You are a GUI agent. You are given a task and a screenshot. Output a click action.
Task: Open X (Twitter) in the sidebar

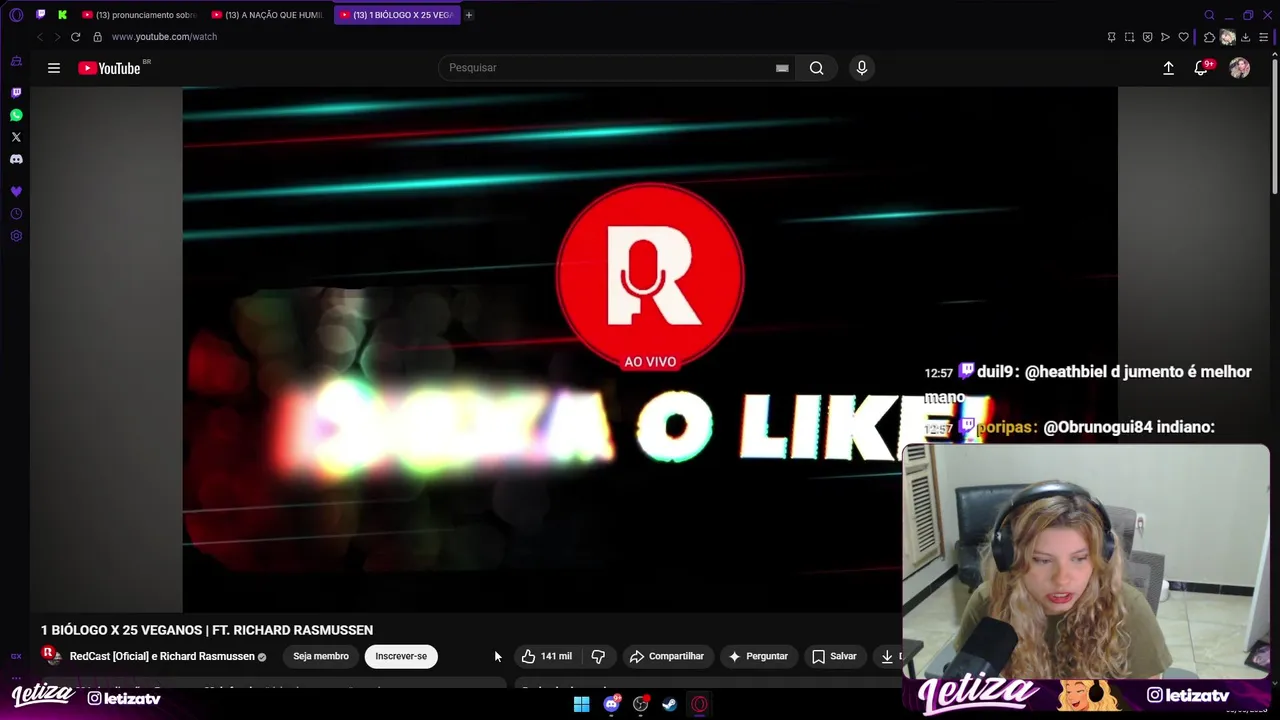(16, 137)
